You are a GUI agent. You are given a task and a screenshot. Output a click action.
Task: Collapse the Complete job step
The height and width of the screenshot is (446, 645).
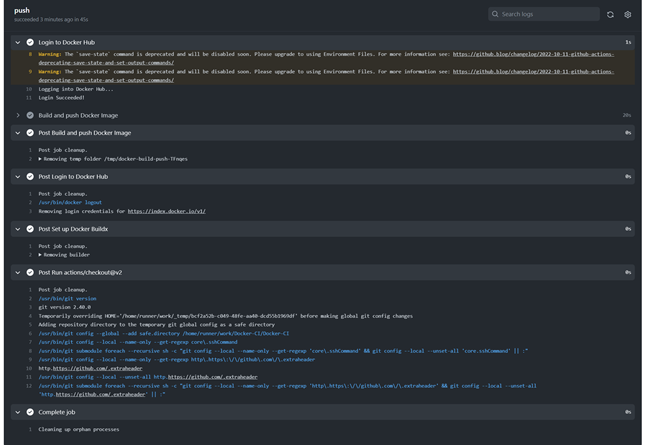(18, 412)
